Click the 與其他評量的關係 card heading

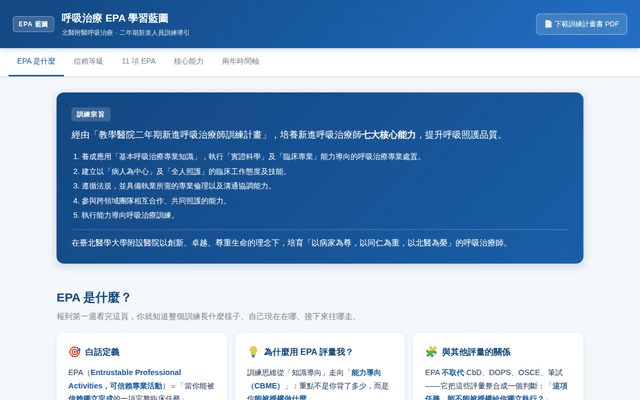476,352
